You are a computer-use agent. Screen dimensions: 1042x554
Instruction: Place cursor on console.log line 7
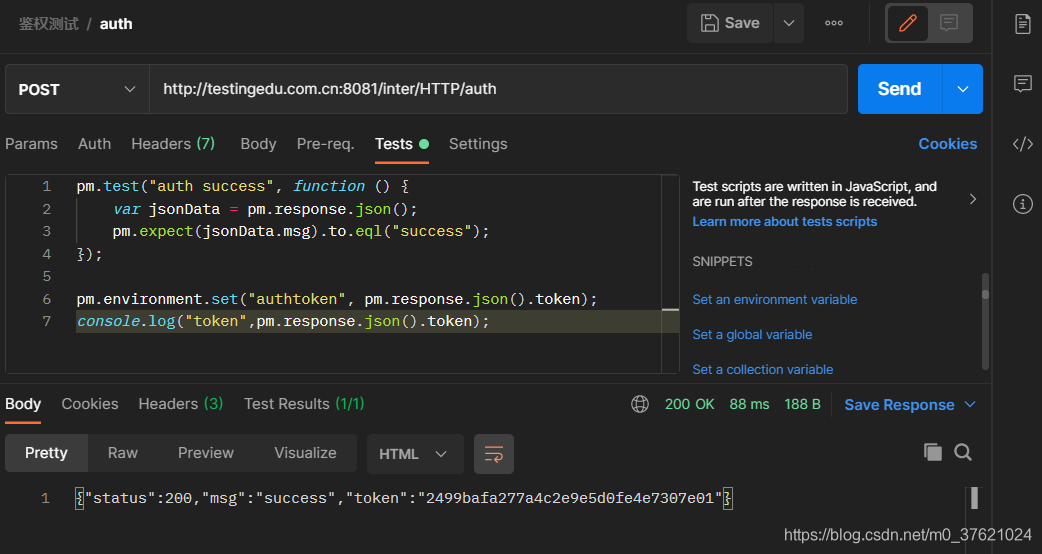coord(283,322)
